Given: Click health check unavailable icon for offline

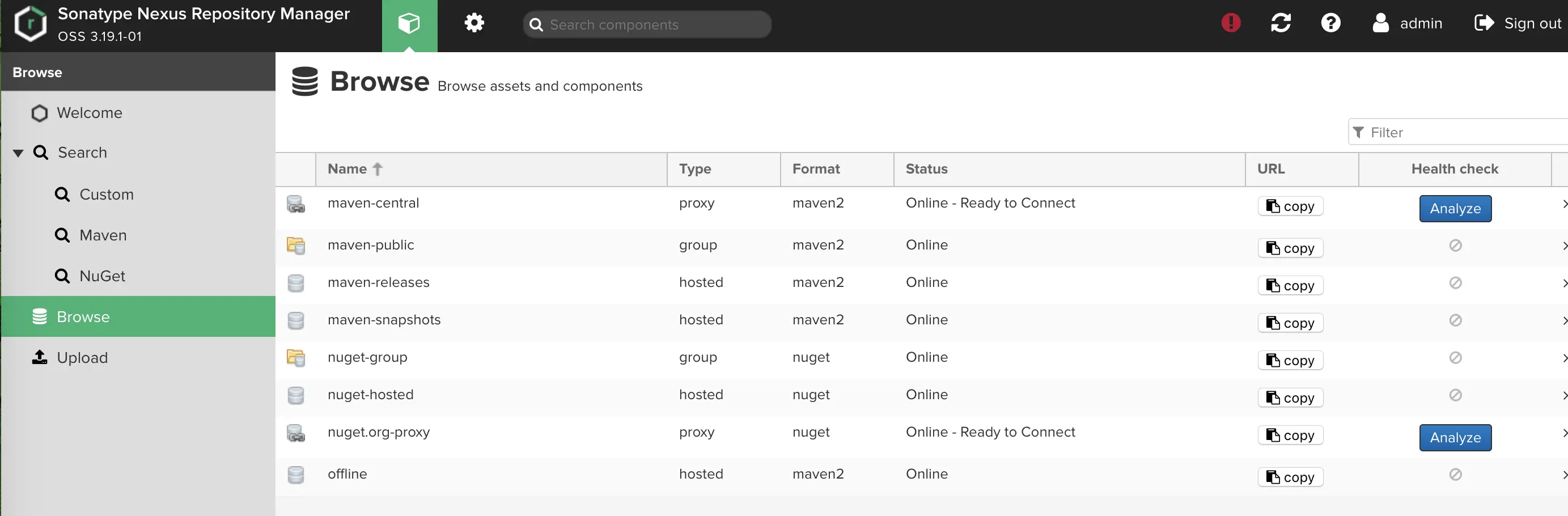Looking at the screenshot, I should [x=1455, y=475].
